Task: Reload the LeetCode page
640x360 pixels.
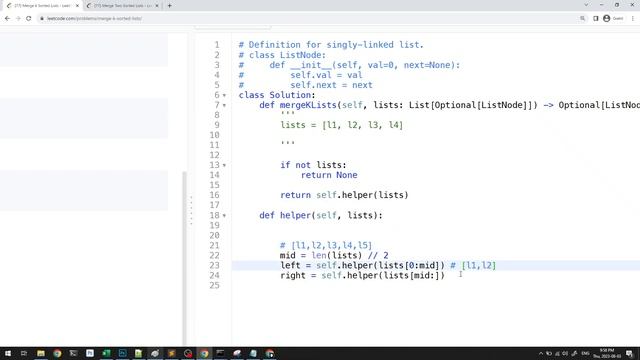Action: pyautogui.click(x=29, y=18)
